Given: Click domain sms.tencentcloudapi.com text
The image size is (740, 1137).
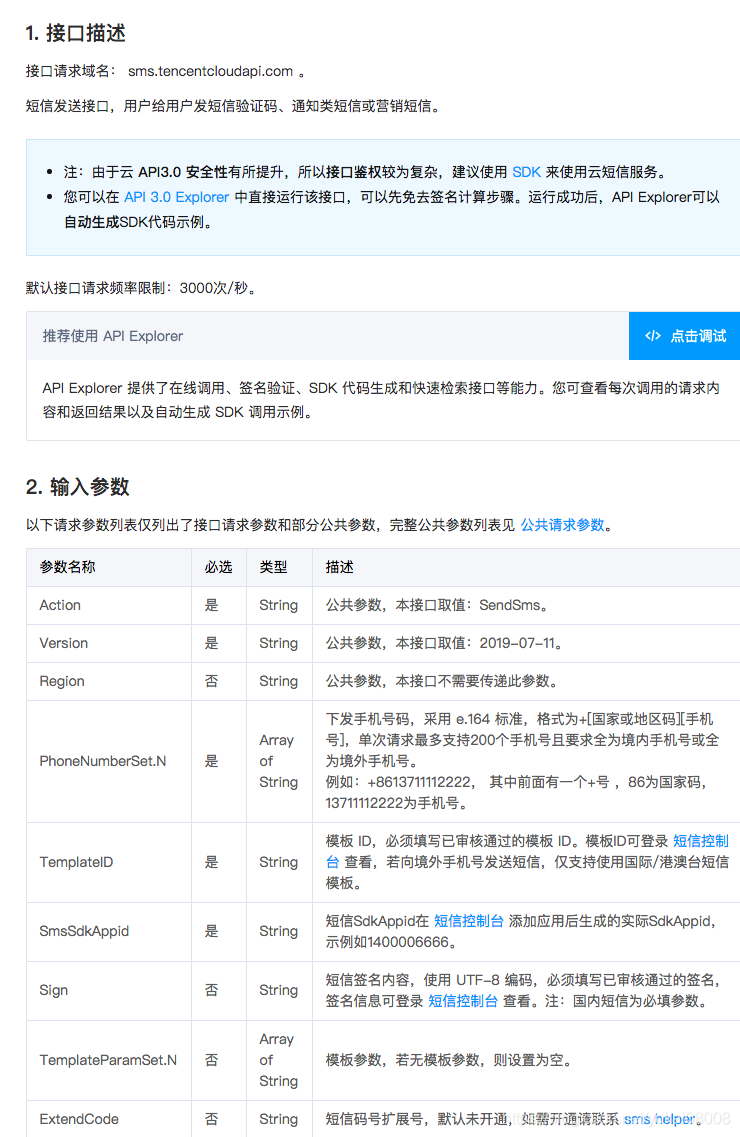Looking at the screenshot, I should (x=210, y=71).
